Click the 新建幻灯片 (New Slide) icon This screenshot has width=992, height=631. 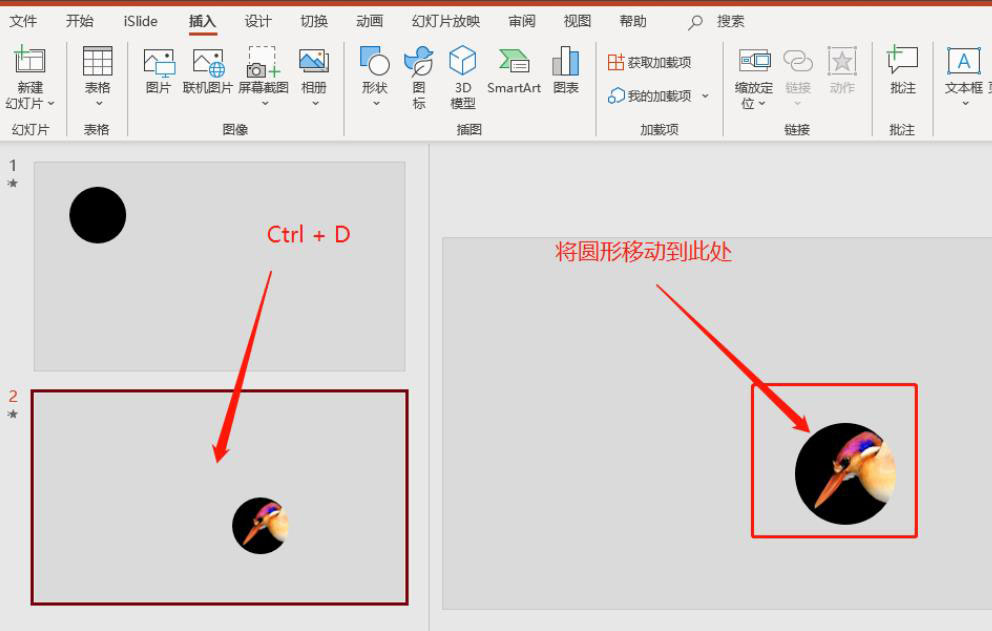[30, 64]
